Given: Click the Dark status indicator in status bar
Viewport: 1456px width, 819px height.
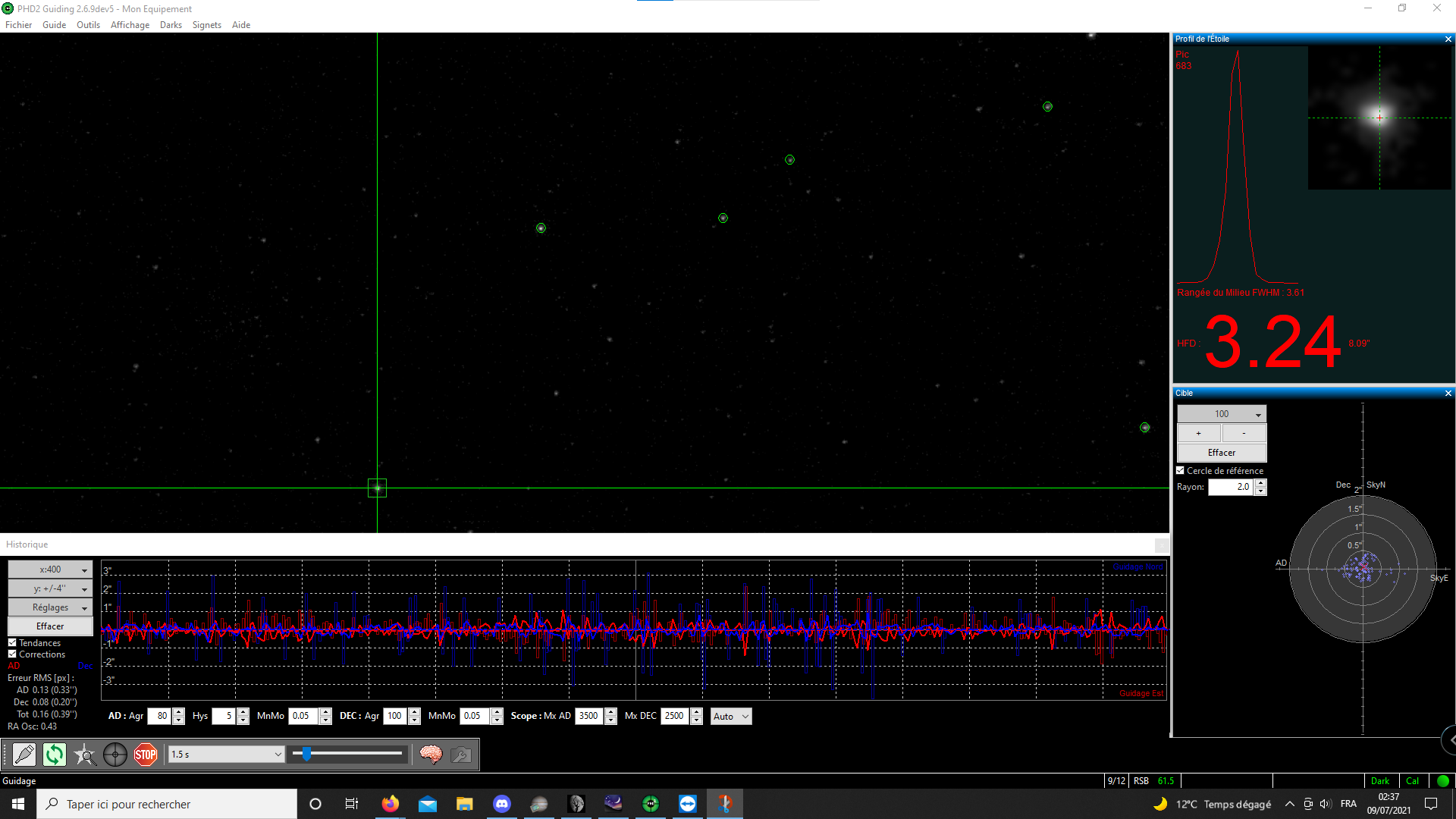Looking at the screenshot, I should 1380,781.
